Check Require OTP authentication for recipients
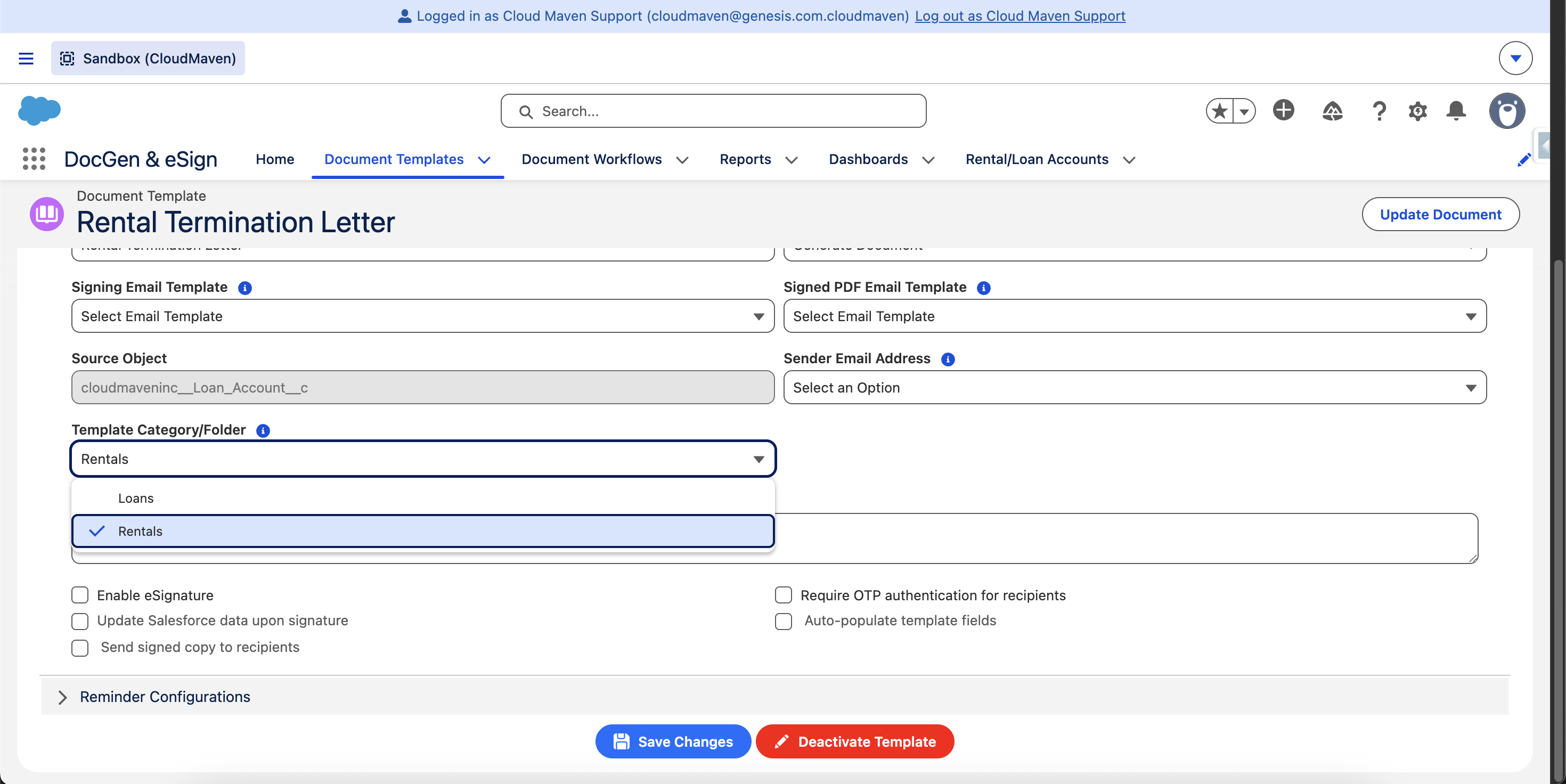1566x784 pixels. click(x=784, y=595)
